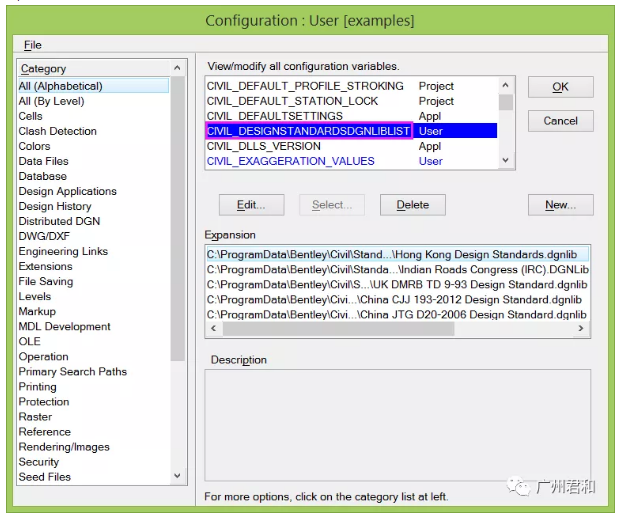Click China CJJ 193-2012 Design Standard path
Screen dimensions: 623x520
click(397, 300)
